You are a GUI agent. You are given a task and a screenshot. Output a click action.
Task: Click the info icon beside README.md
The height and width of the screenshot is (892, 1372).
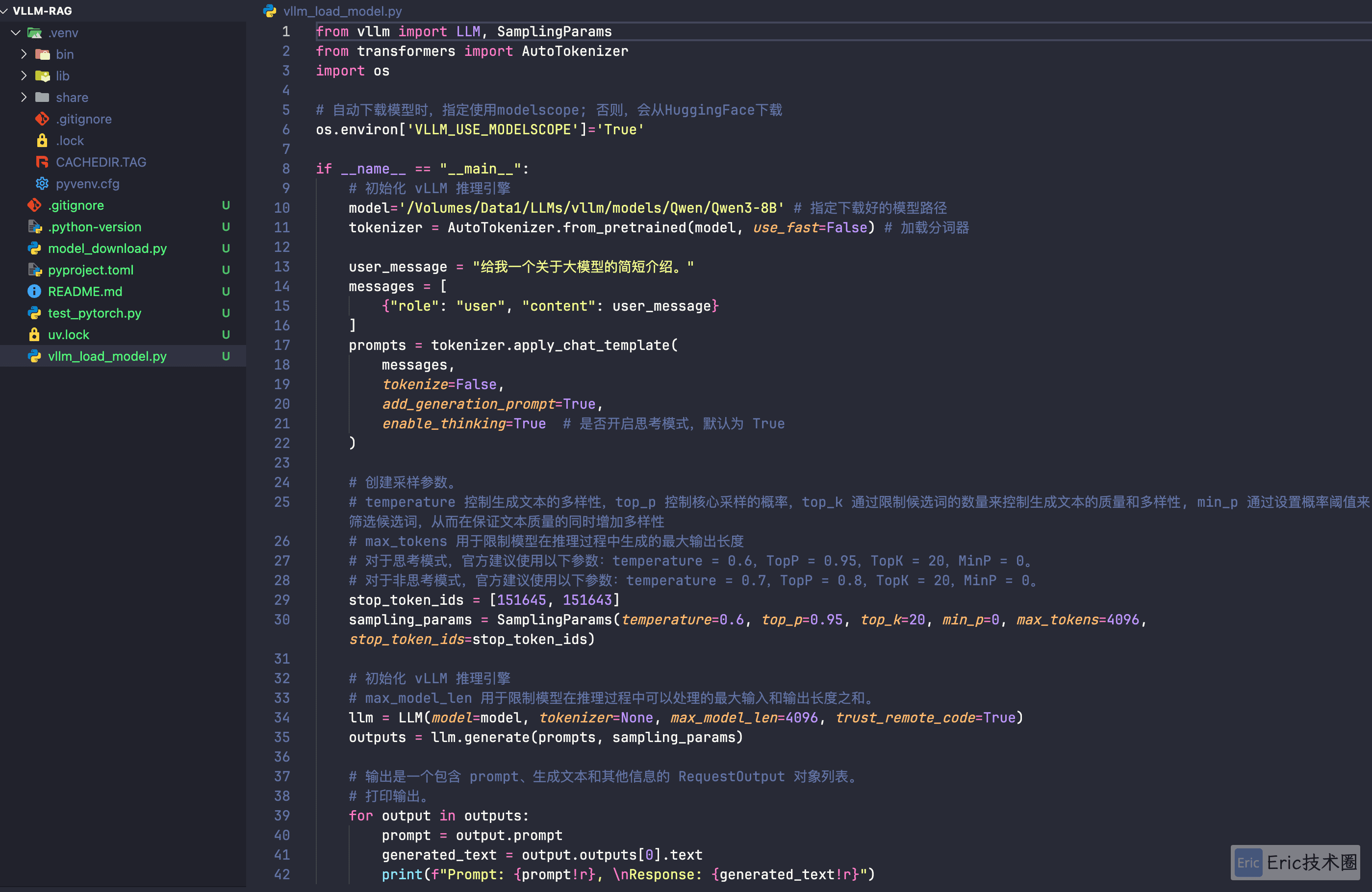[x=35, y=292]
